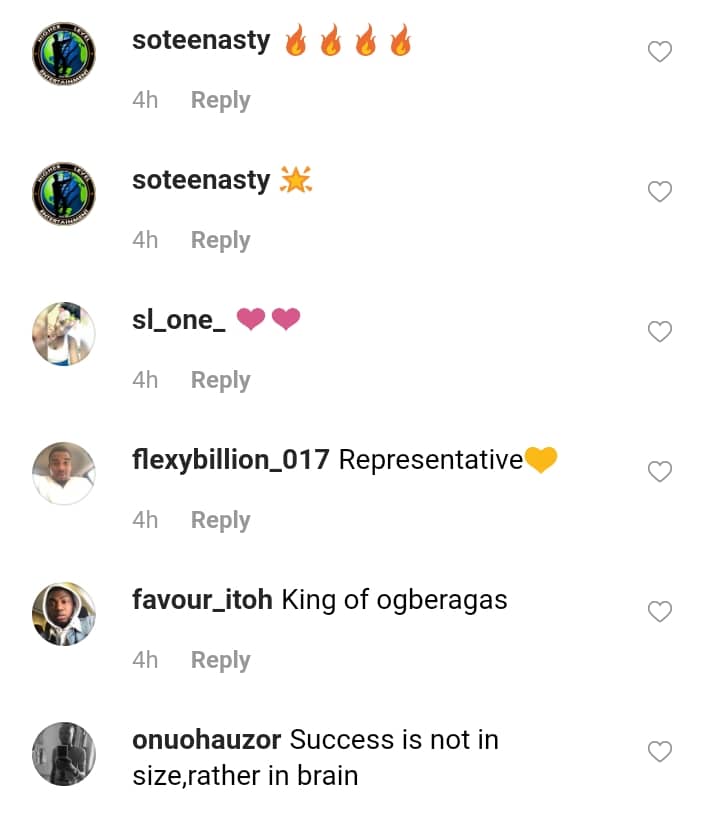Image resolution: width=720 pixels, height=821 pixels.
Task: Tap flexybillion_017's profile picture
Action: click(64, 474)
